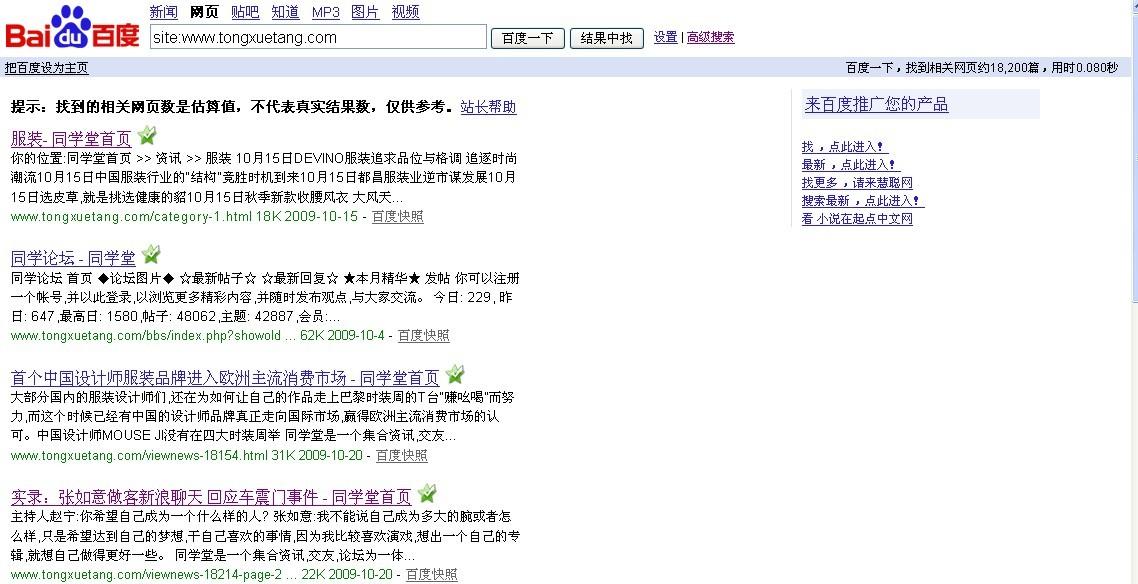The image size is (1138, 584).
Task: Click the Baidu logo
Action: tap(73, 28)
